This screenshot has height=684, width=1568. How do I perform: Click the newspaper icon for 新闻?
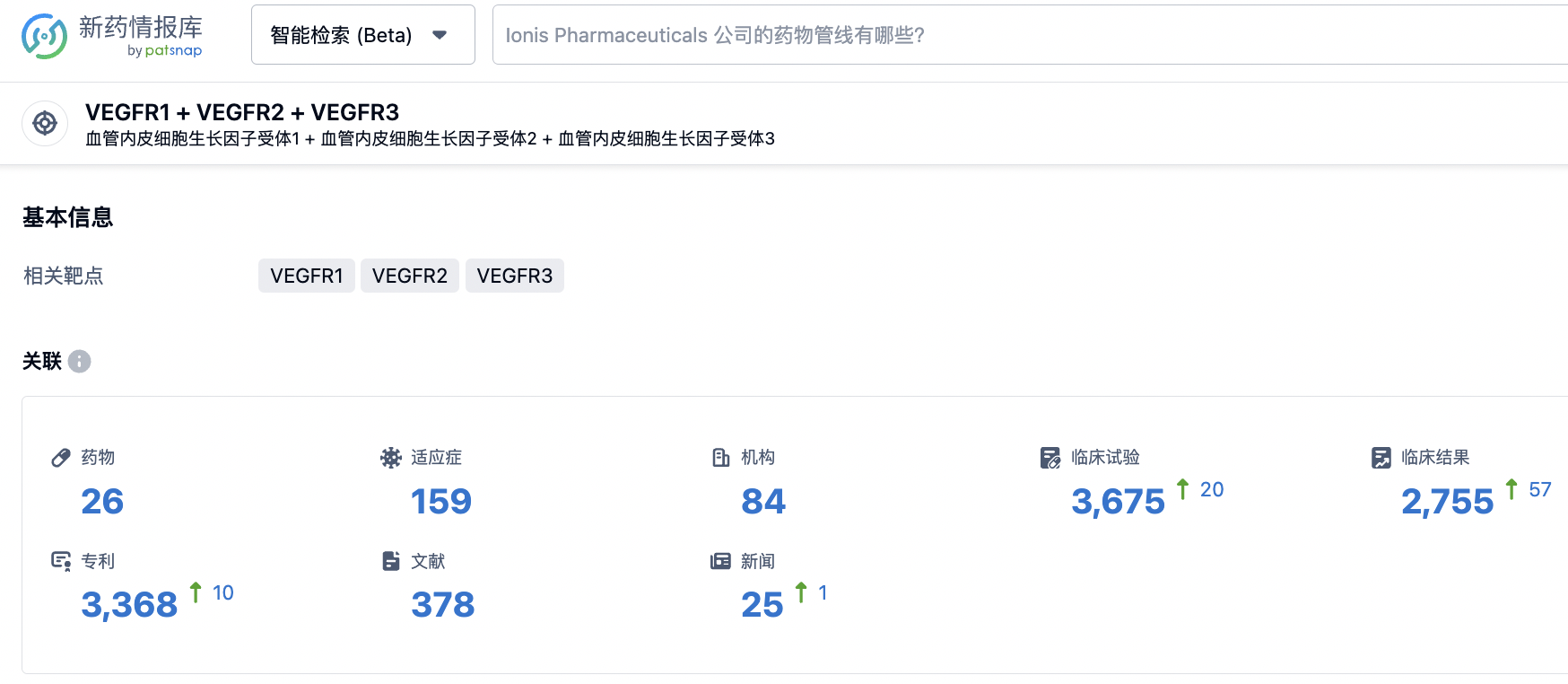721,562
